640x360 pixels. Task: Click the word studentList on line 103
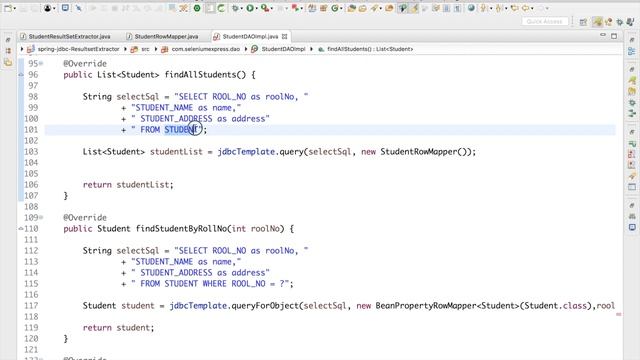pos(176,152)
